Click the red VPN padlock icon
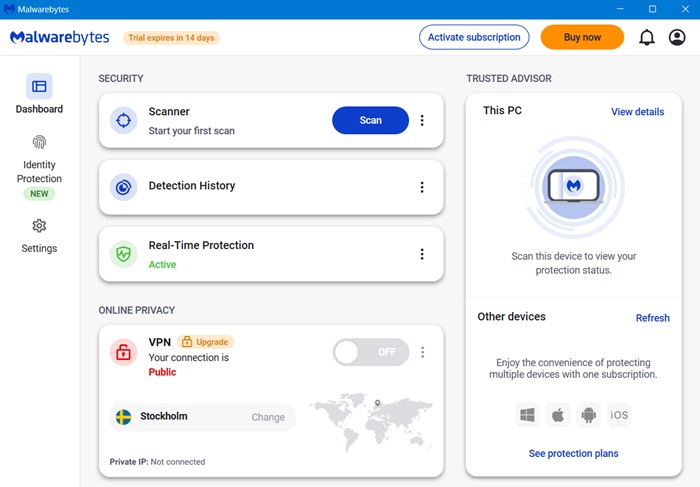The image size is (700, 487). coord(124,352)
